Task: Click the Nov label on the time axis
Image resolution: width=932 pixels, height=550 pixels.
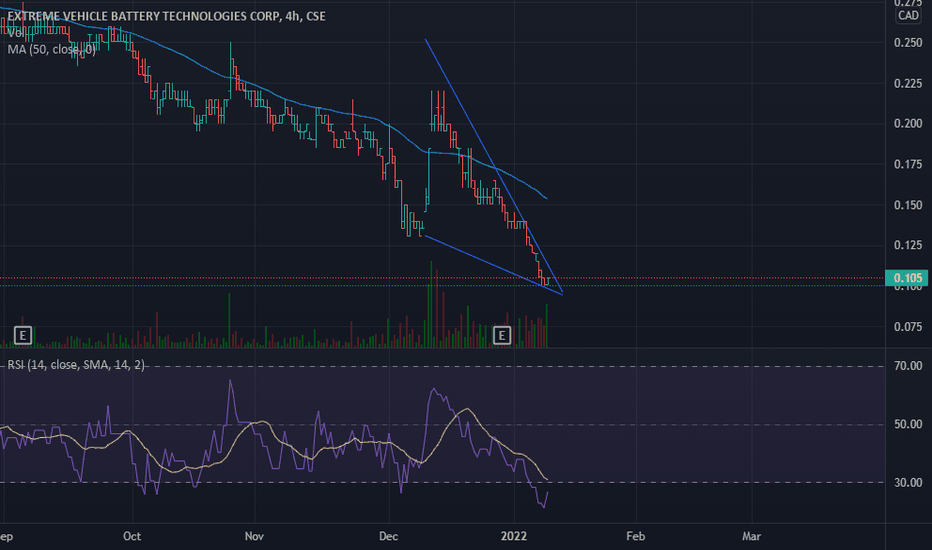Action: (254, 536)
